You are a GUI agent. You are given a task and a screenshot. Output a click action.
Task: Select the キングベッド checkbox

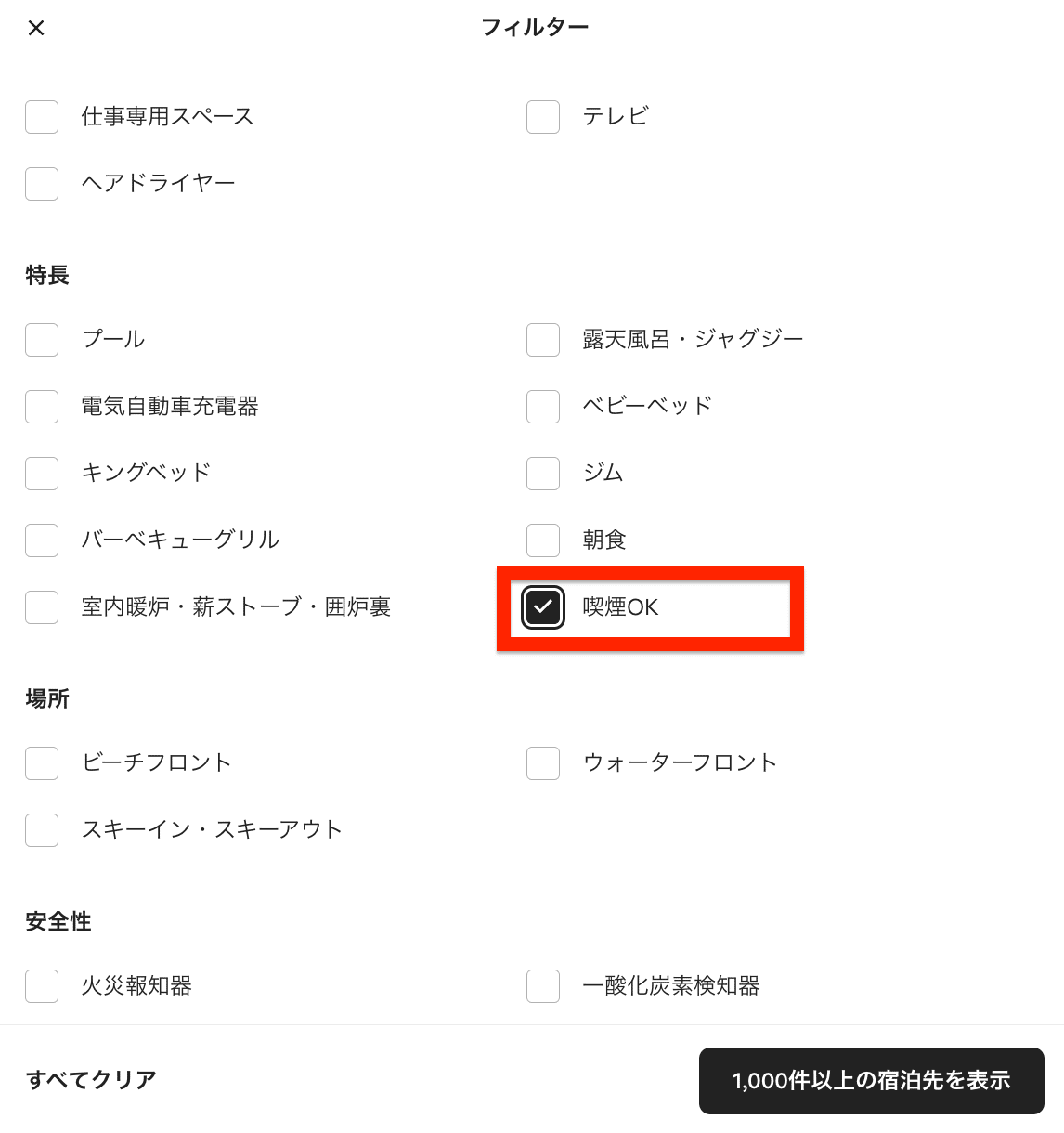pyautogui.click(x=42, y=474)
